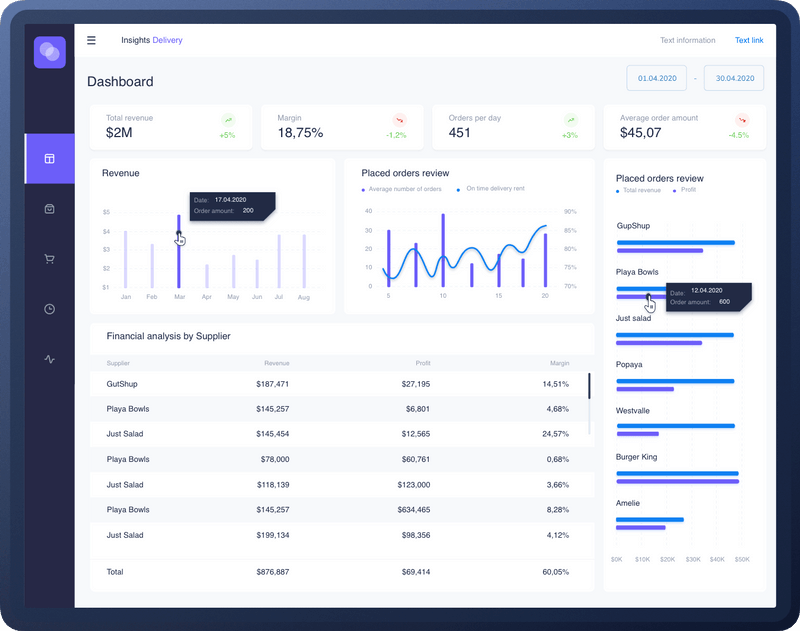800x631 pixels.
Task: Click the Text link in the top right
Action: click(x=749, y=40)
